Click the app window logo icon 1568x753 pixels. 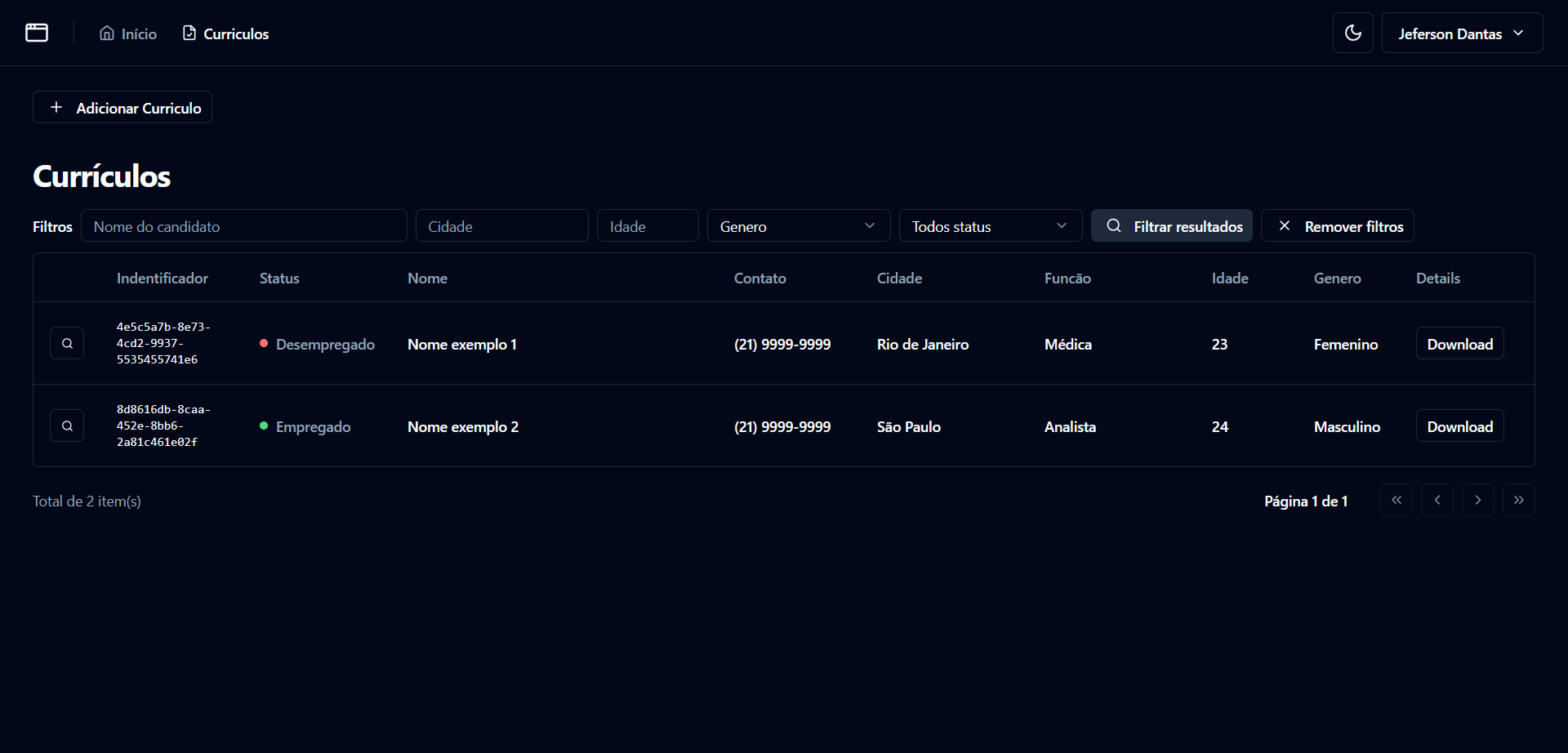[x=37, y=33]
